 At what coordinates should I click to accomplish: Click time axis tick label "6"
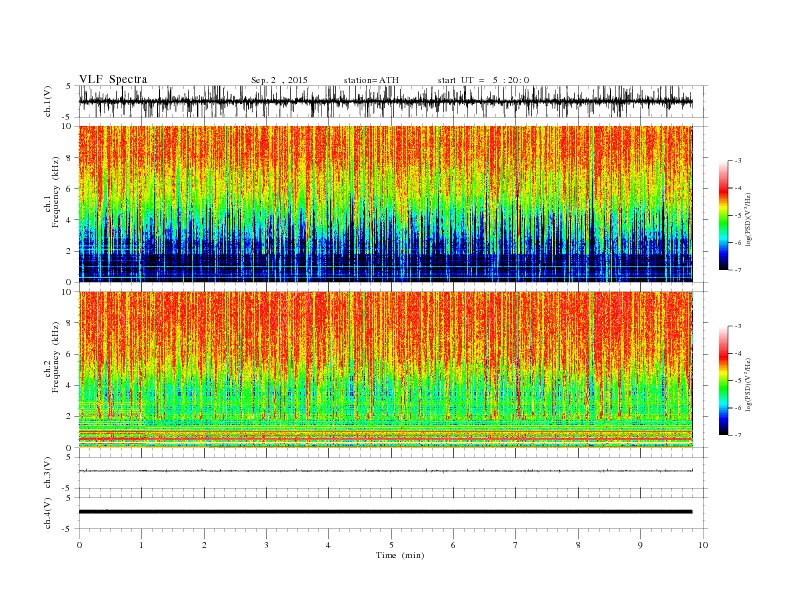[x=453, y=545]
